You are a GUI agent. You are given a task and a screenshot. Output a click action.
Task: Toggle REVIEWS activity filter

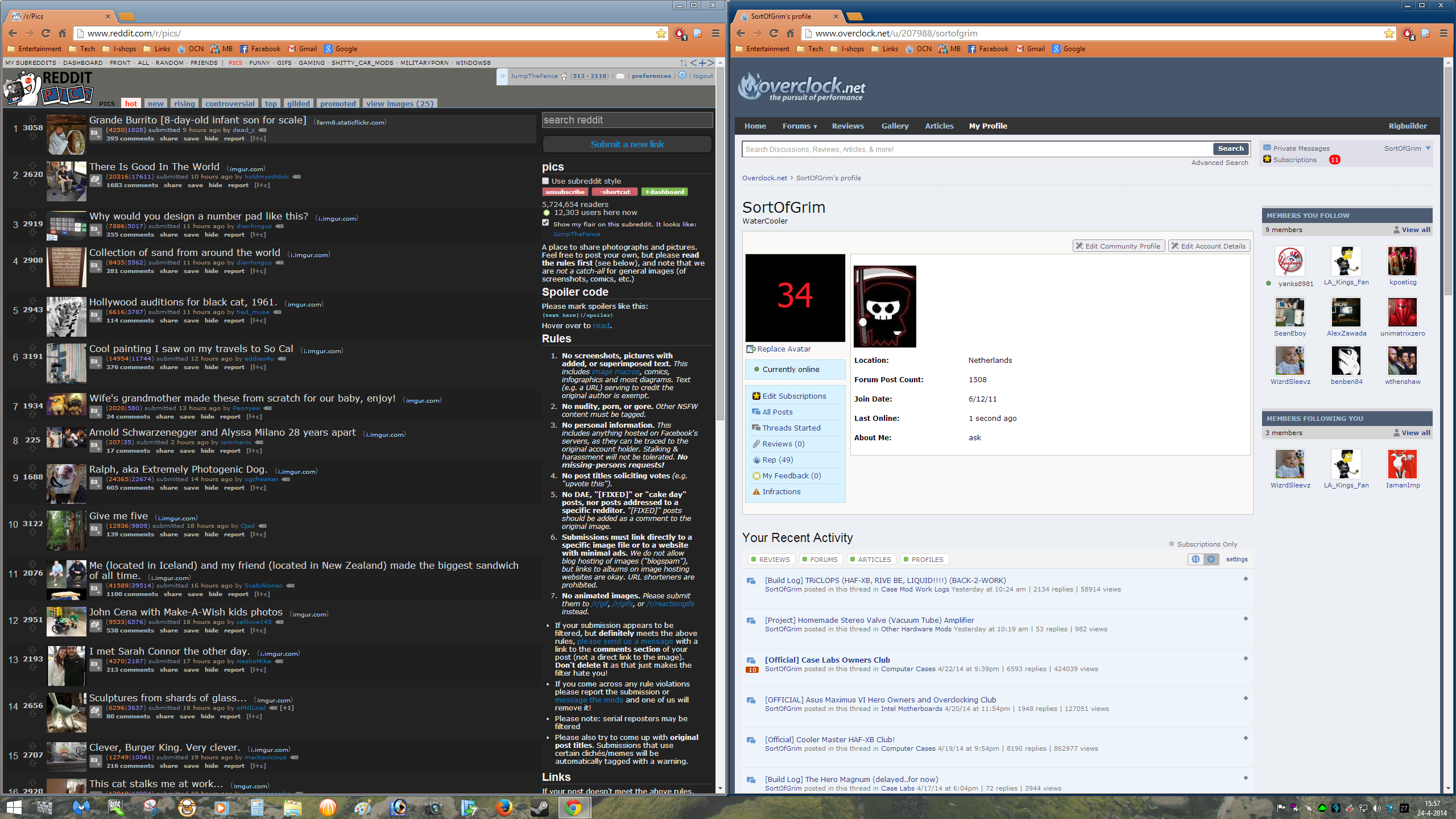771,559
